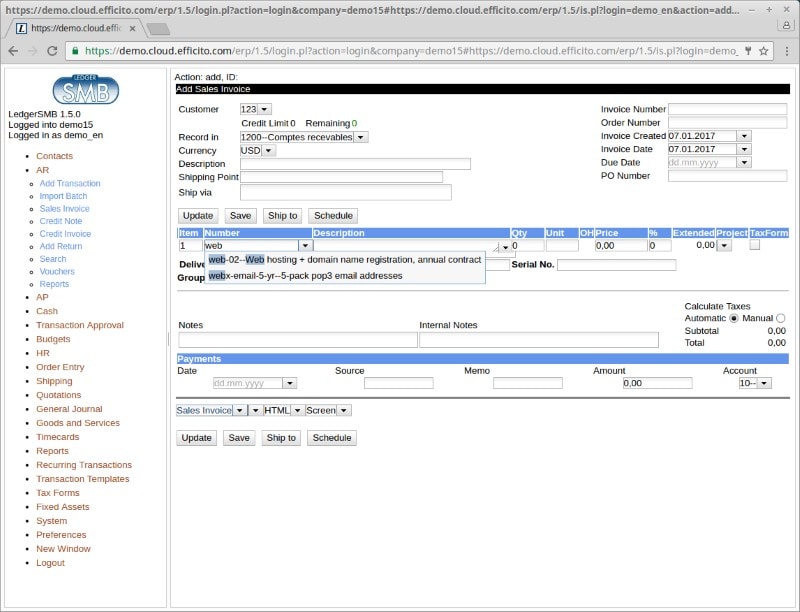Close the demo.cloud.efficito browser tab

[133, 28]
